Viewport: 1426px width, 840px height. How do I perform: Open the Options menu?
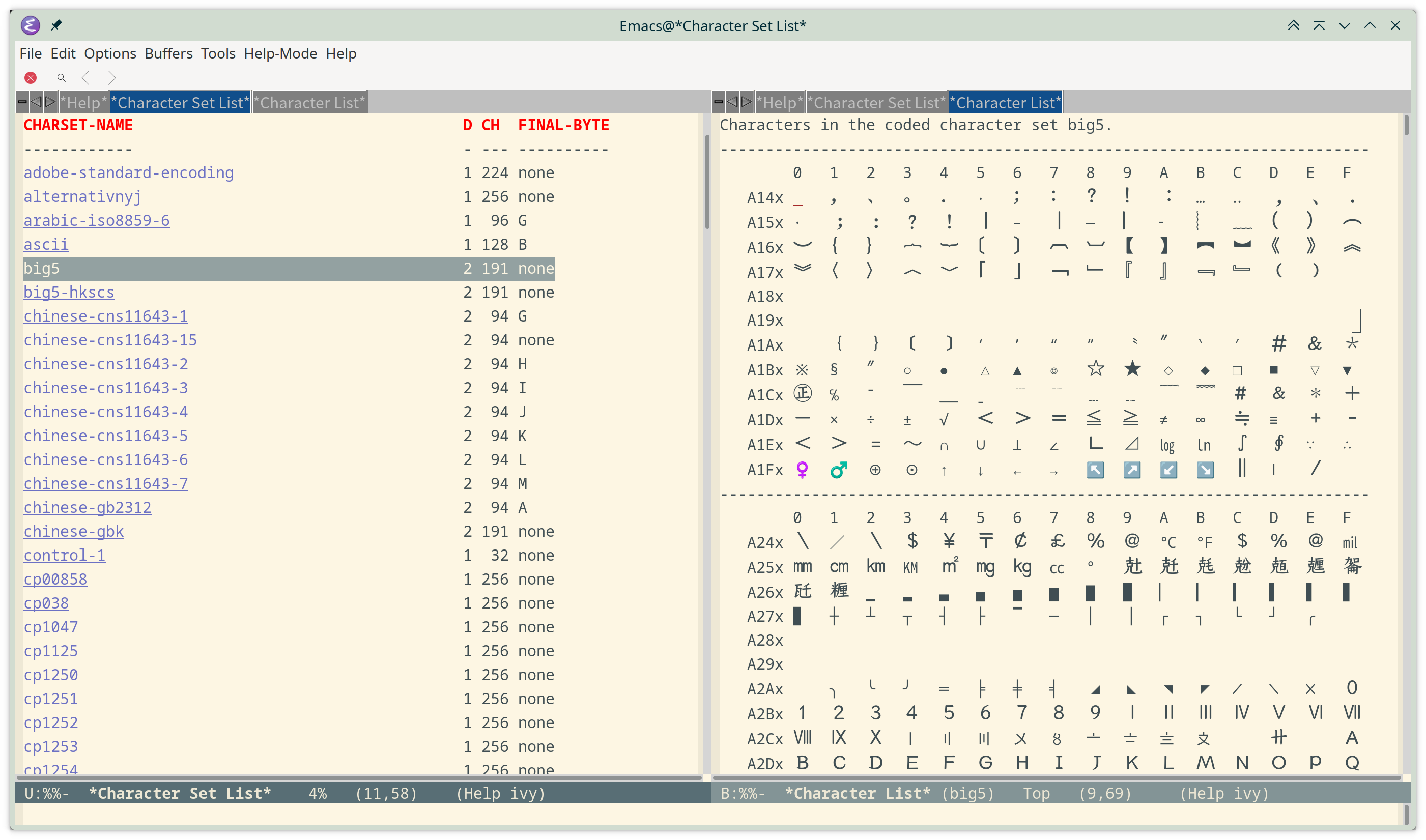(x=110, y=53)
